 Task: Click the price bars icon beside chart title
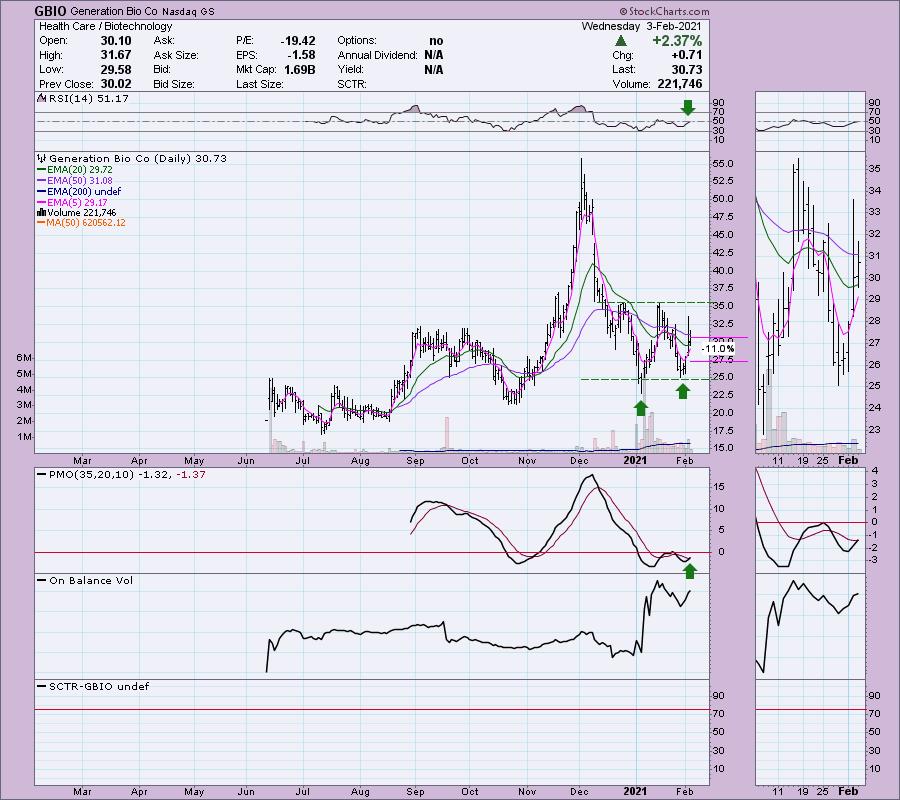point(42,158)
